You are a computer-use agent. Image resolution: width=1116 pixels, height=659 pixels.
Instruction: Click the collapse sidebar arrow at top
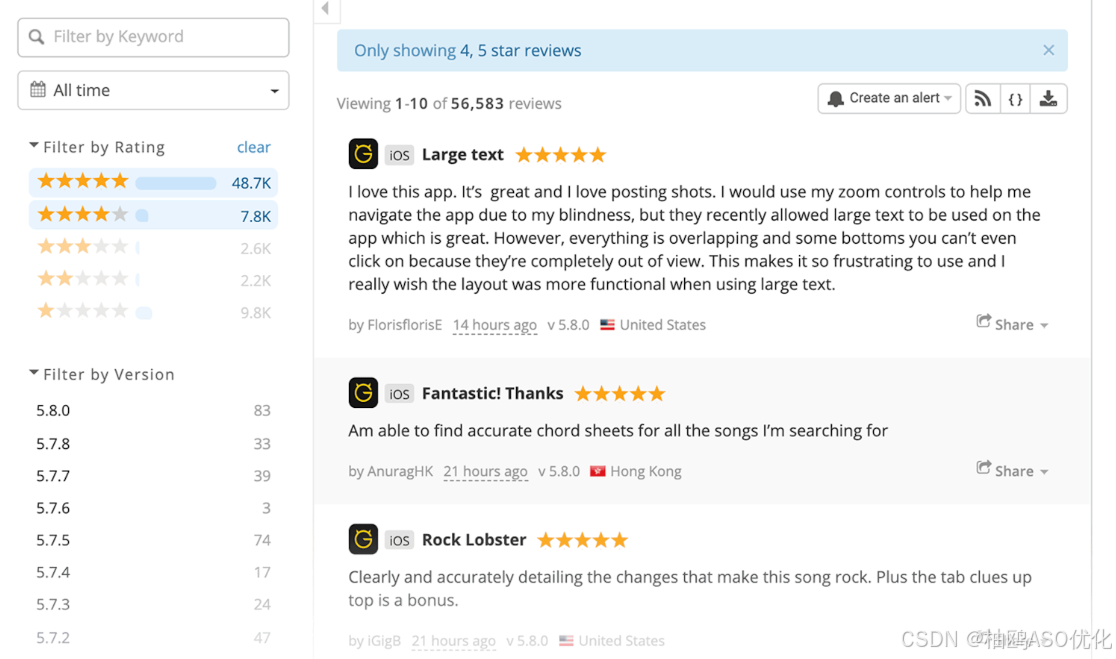(x=325, y=9)
